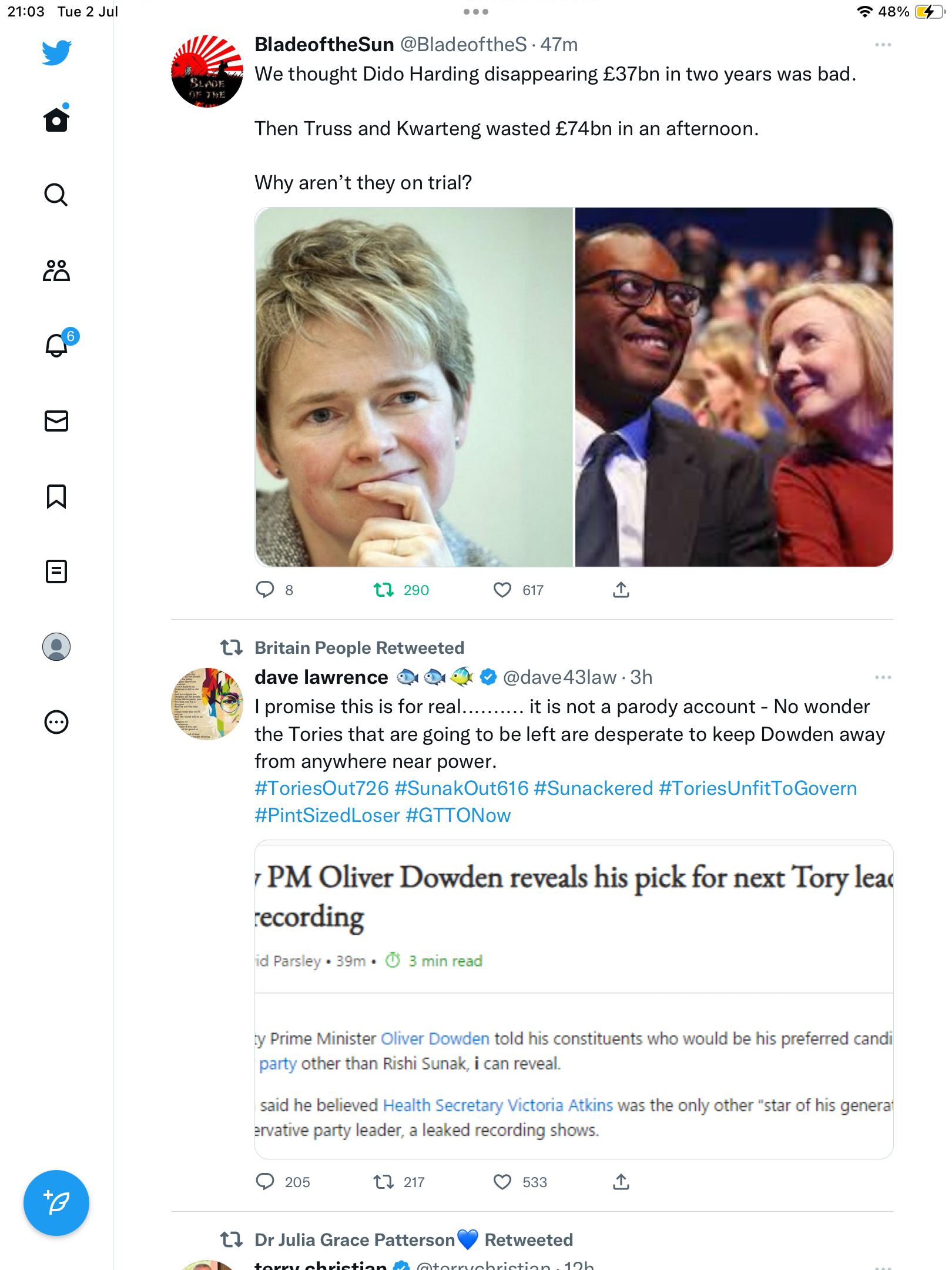
Task: Tap the compose new tweet button
Action: (x=56, y=1203)
